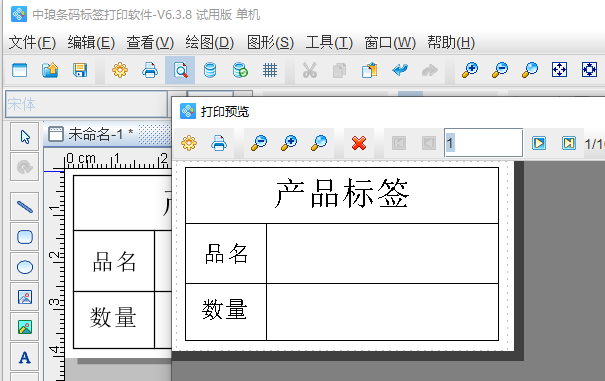Image resolution: width=605 pixels, height=381 pixels.
Task: Toggle the grid display icon
Action: 270,70
